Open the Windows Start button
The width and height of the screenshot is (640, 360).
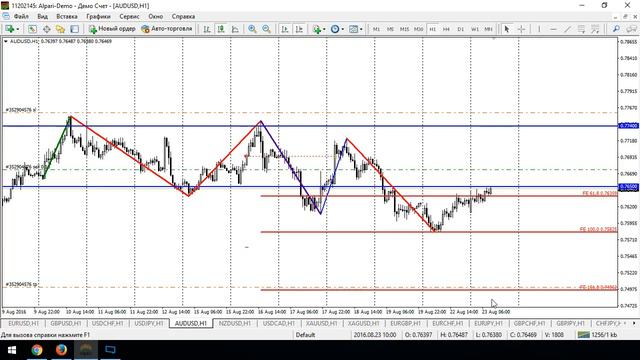(x=11, y=350)
